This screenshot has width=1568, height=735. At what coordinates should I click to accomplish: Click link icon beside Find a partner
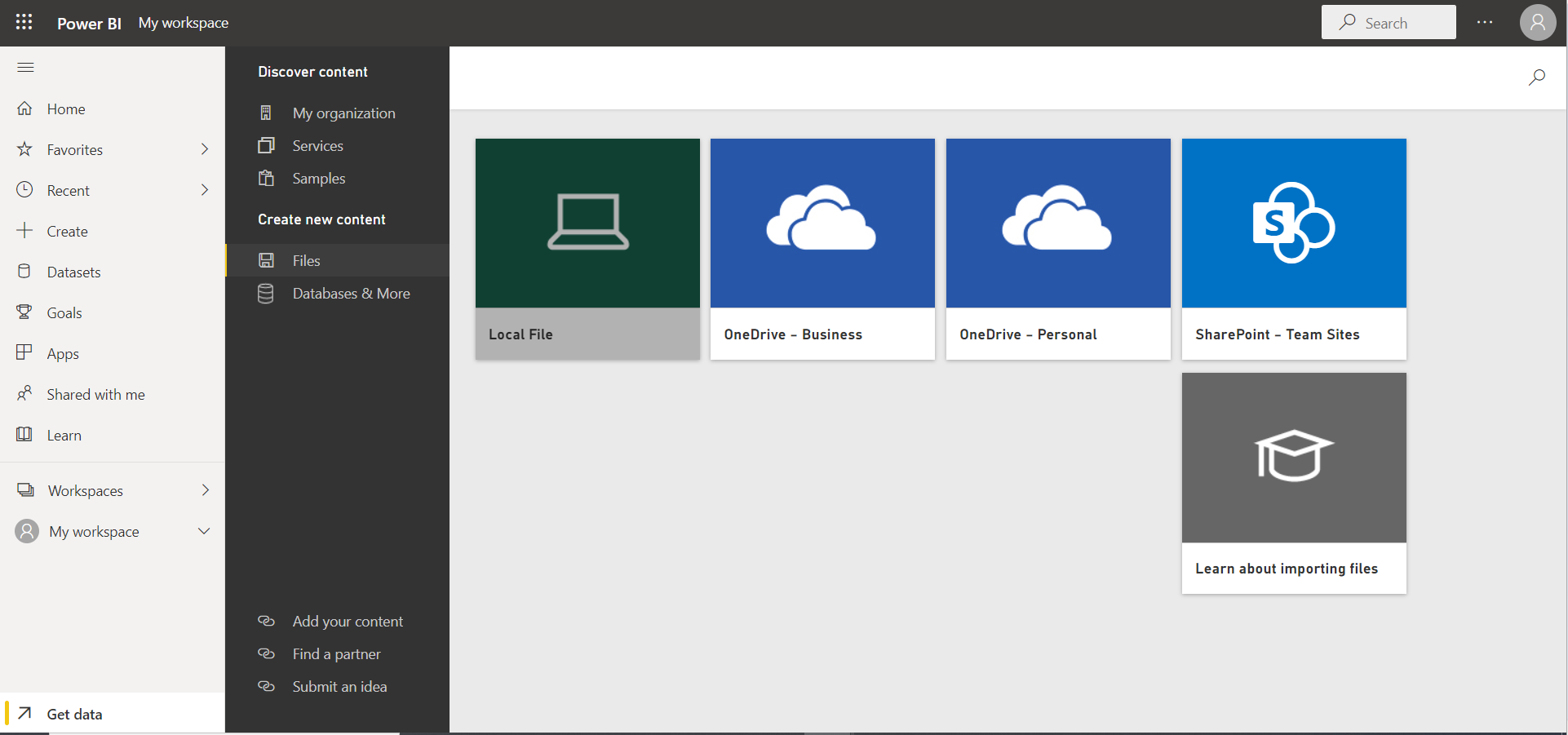point(266,653)
